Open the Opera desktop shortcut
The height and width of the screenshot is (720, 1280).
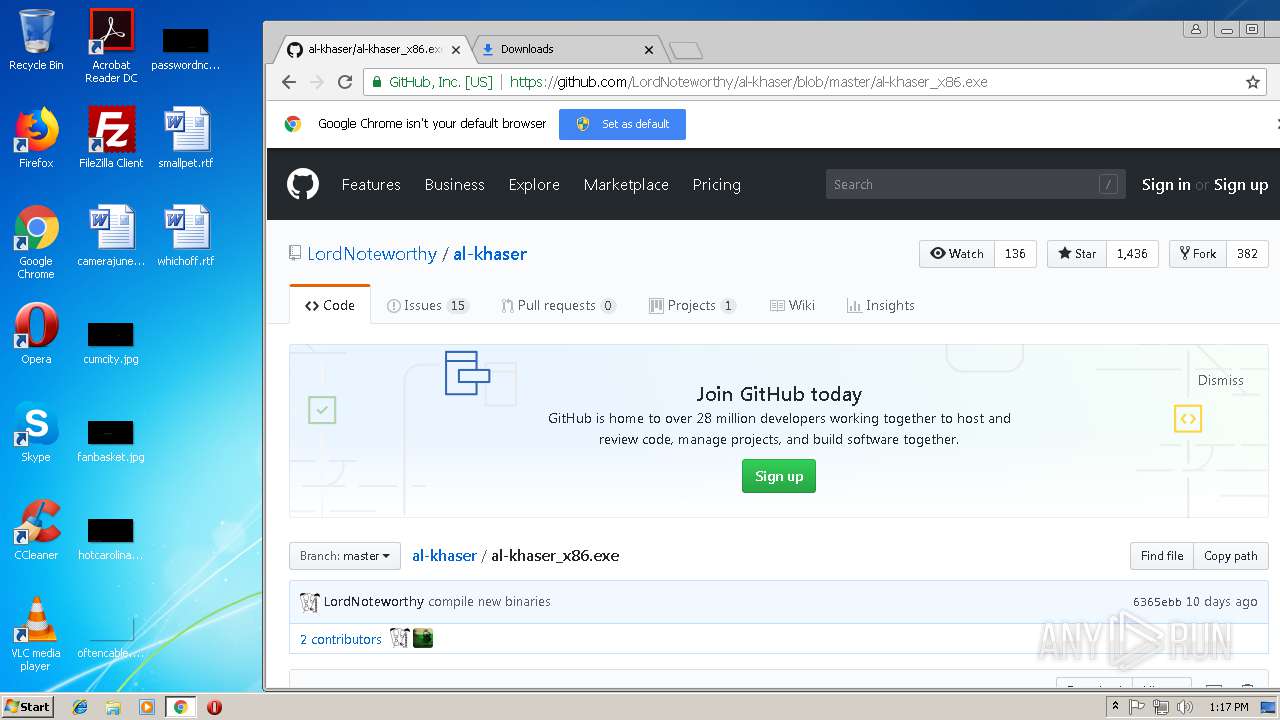[x=36, y=334]
